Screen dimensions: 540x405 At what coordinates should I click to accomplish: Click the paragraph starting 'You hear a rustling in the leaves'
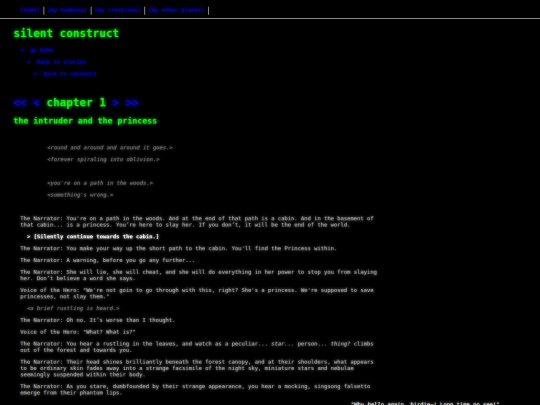pos(197,347)
